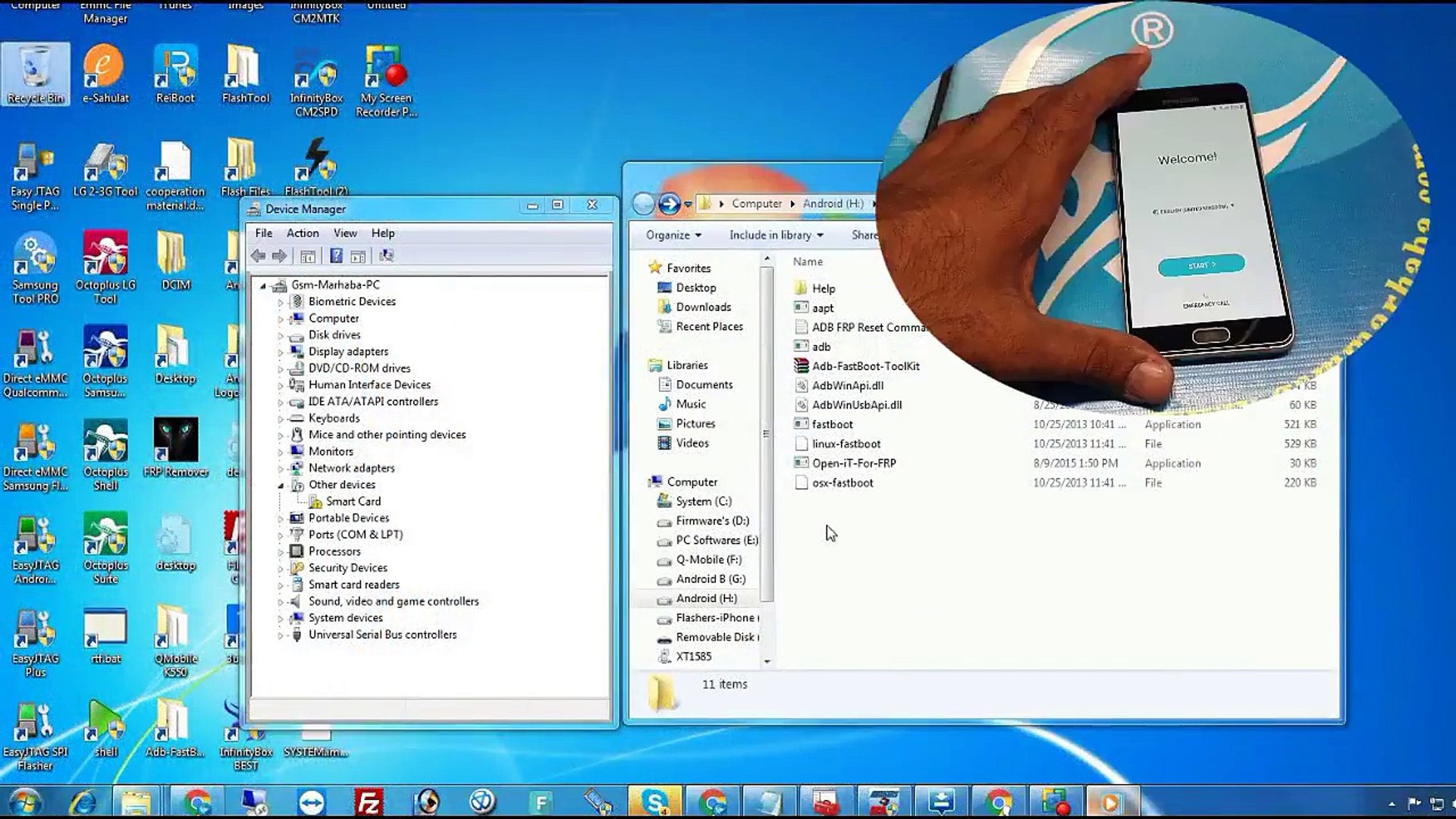Select Downloads in Favorites sidebar

(x=703, y=306)
